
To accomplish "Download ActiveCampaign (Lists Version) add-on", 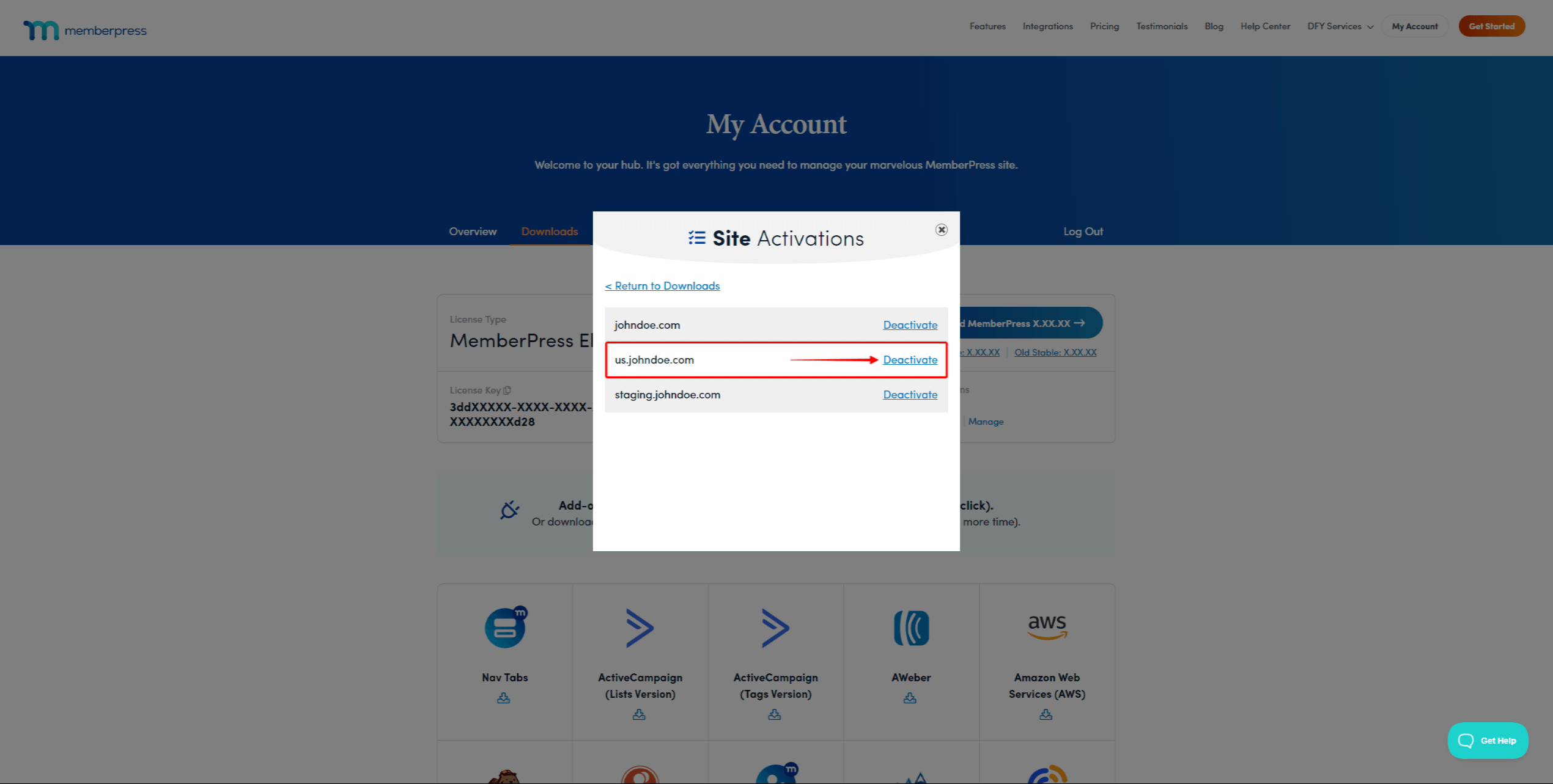I will coord(639,714).
